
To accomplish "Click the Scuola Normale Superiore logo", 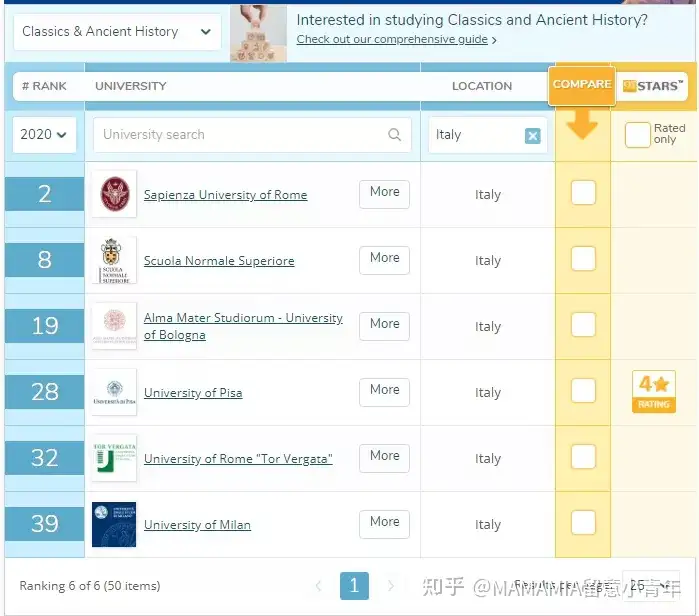I will click(x=114, y=260).
